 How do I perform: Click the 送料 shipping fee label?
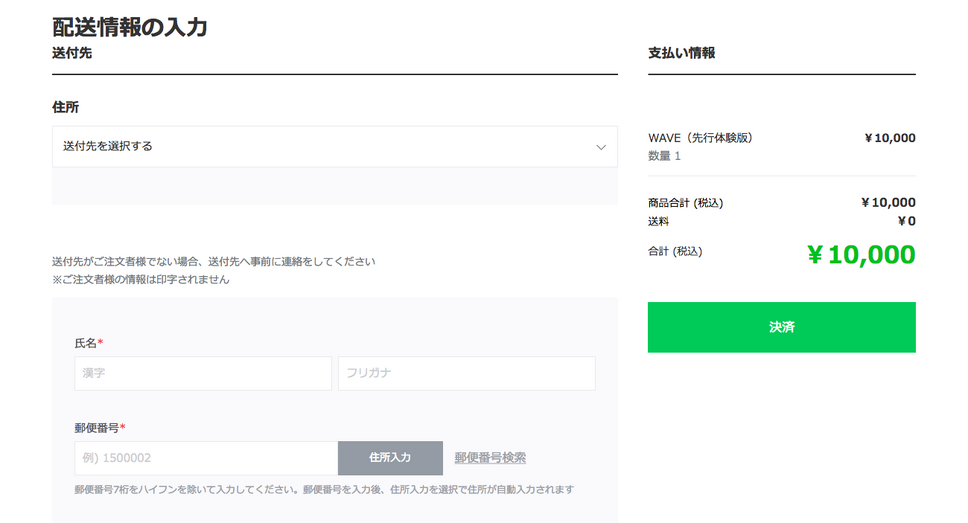click(658, 221)
